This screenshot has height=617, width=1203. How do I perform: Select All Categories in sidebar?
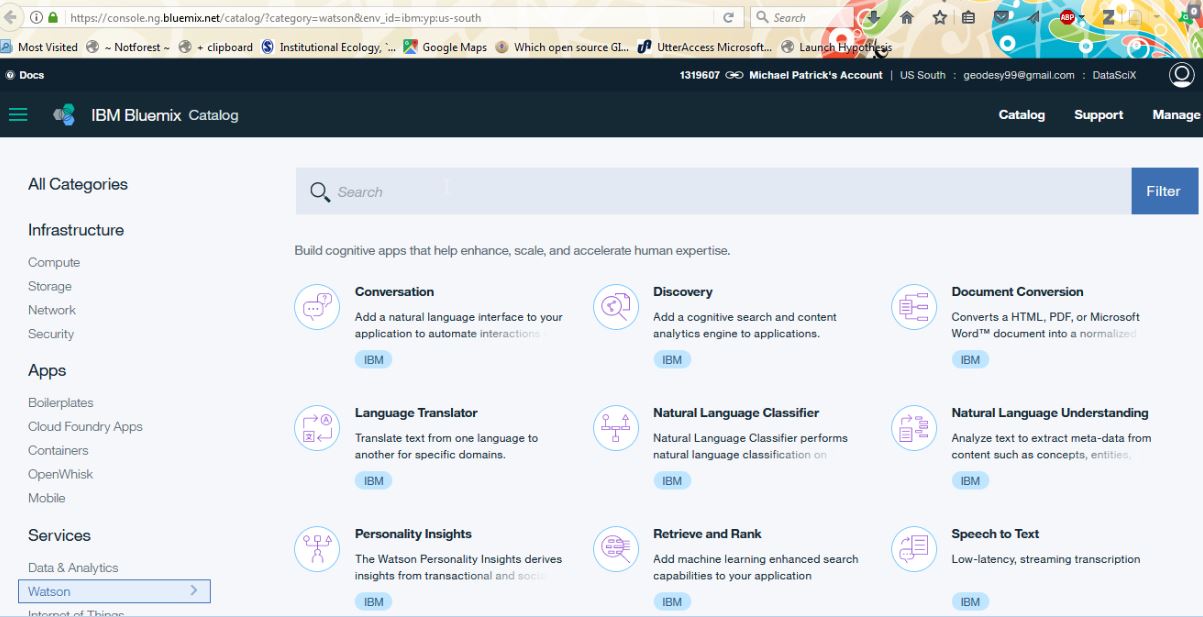(x=78, y=184)
